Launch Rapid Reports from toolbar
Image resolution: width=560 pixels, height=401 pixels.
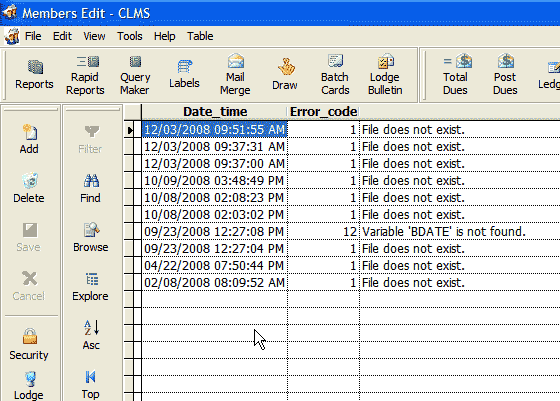(x=85, y=75)
